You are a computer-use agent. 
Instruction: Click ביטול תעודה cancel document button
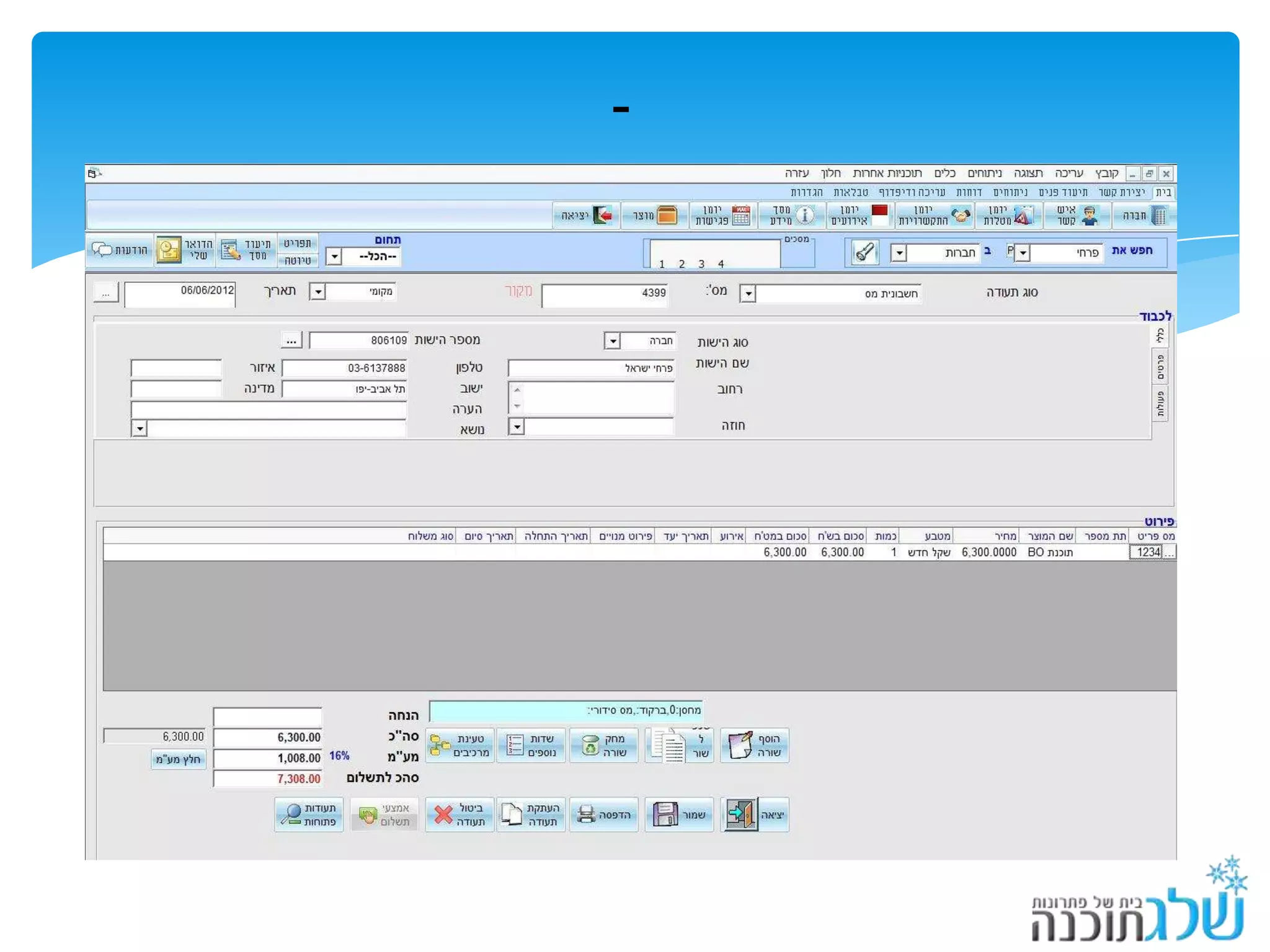tap(460, 814)
